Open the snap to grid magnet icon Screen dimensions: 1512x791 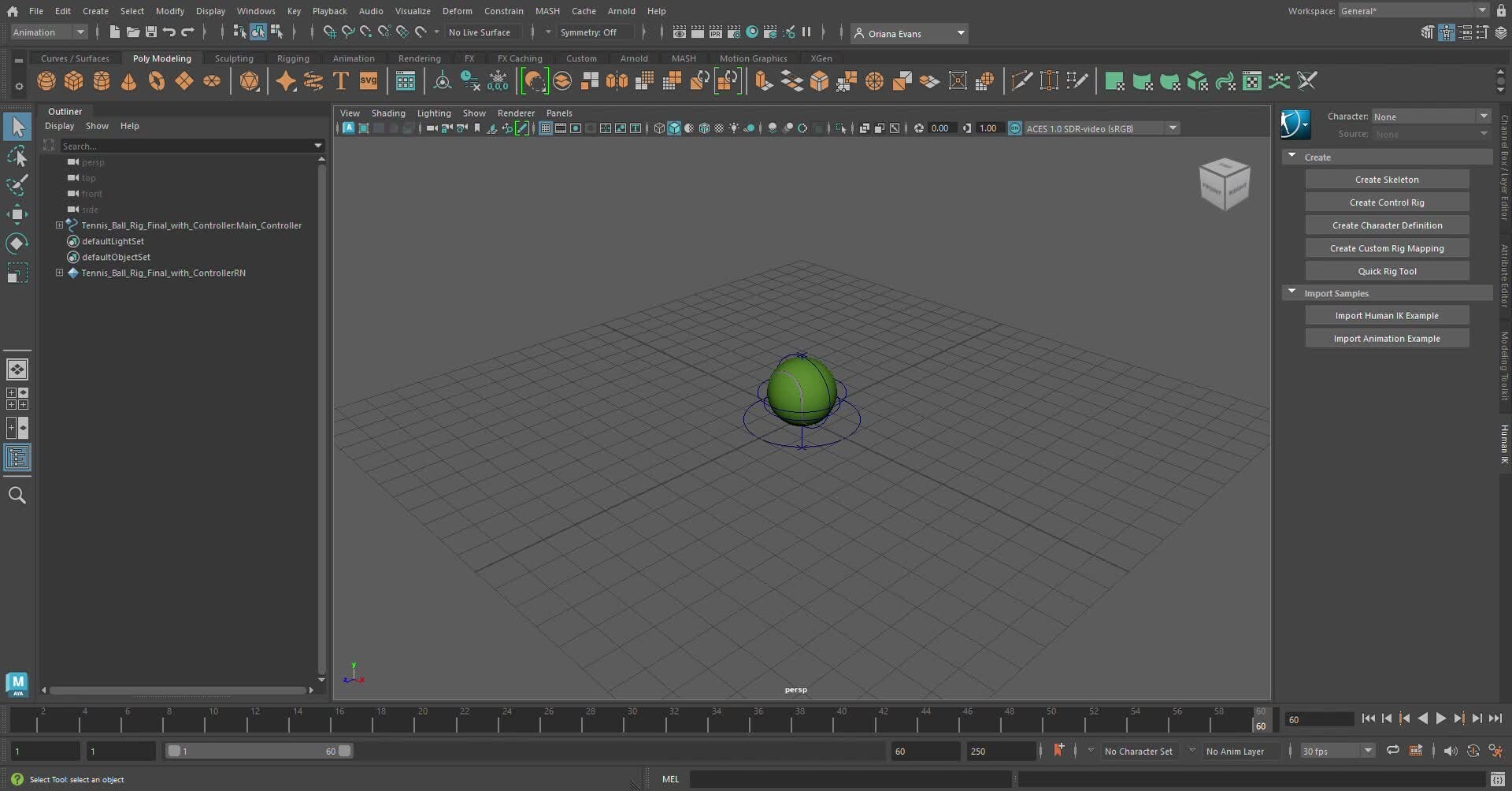click(329, 32)
